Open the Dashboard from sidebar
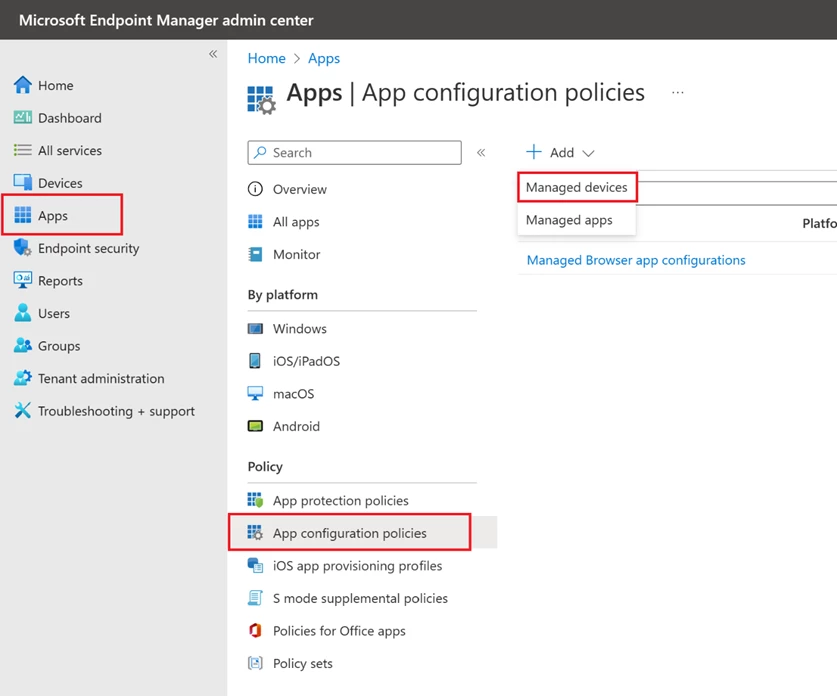This screenshot has width=837, height=696. 65,117
